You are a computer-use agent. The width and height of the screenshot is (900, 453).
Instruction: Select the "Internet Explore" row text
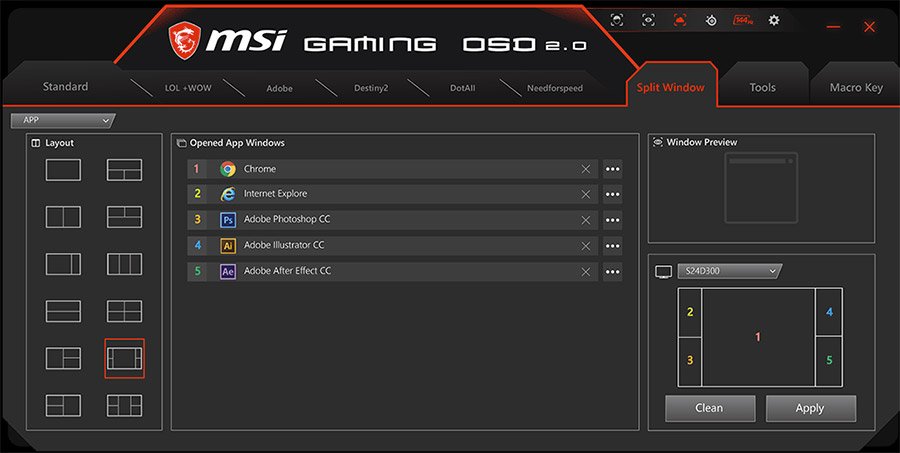point(276,194)
